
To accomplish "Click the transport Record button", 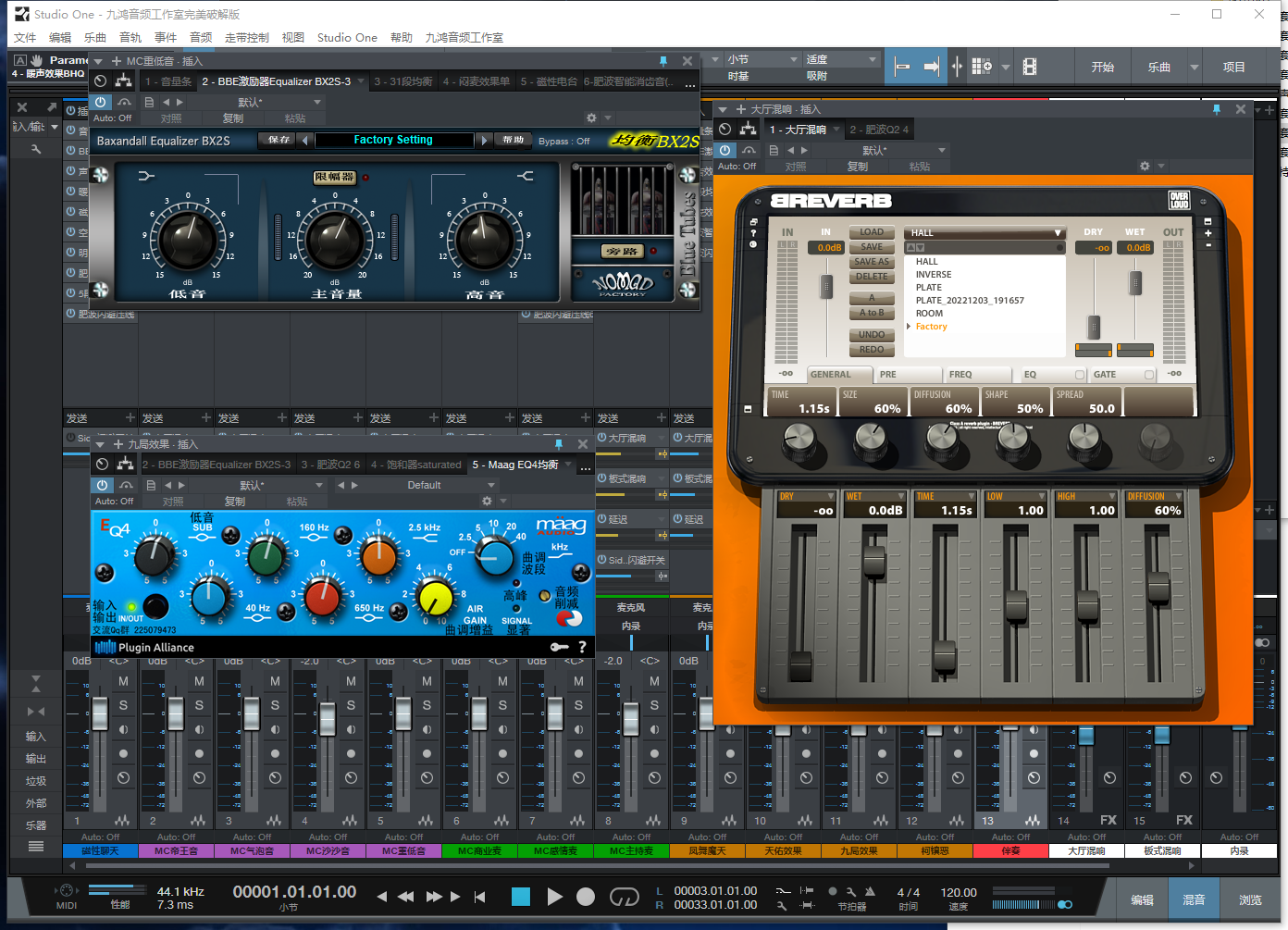I will tap(585, 897).
